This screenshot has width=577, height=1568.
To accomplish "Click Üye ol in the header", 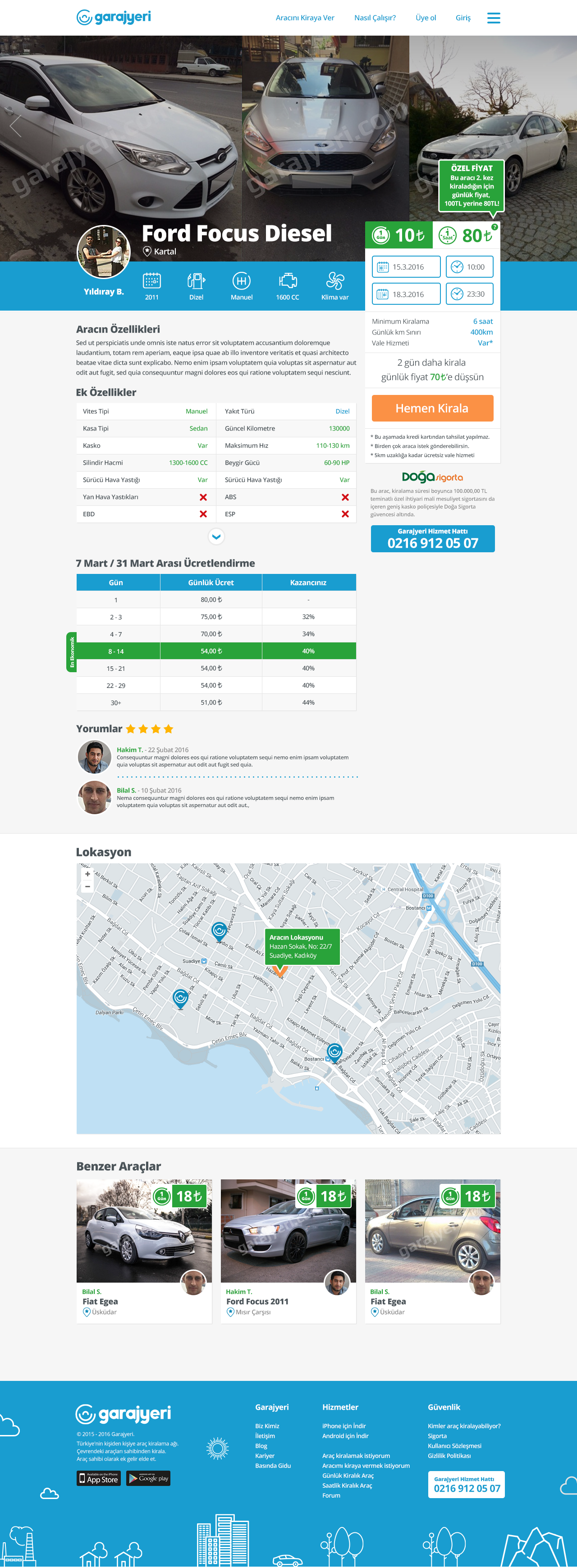I will pyautogui.click(x=426, y=18).
